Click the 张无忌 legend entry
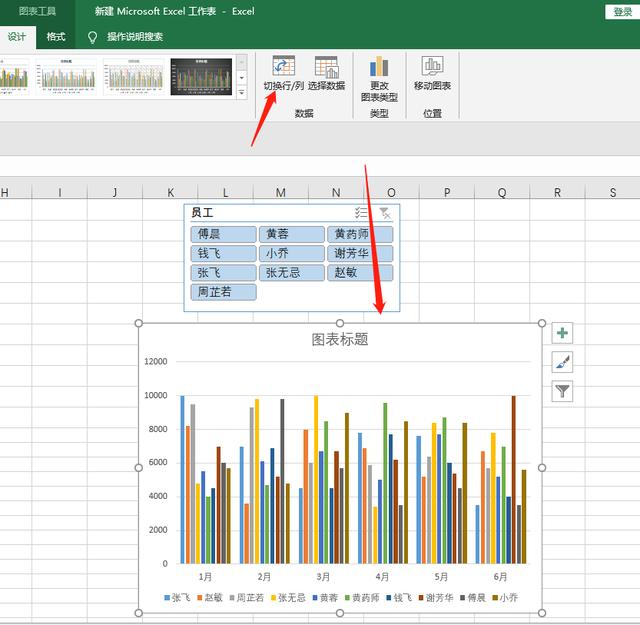The height and width of the screenshot is (625, 640). 288,598
